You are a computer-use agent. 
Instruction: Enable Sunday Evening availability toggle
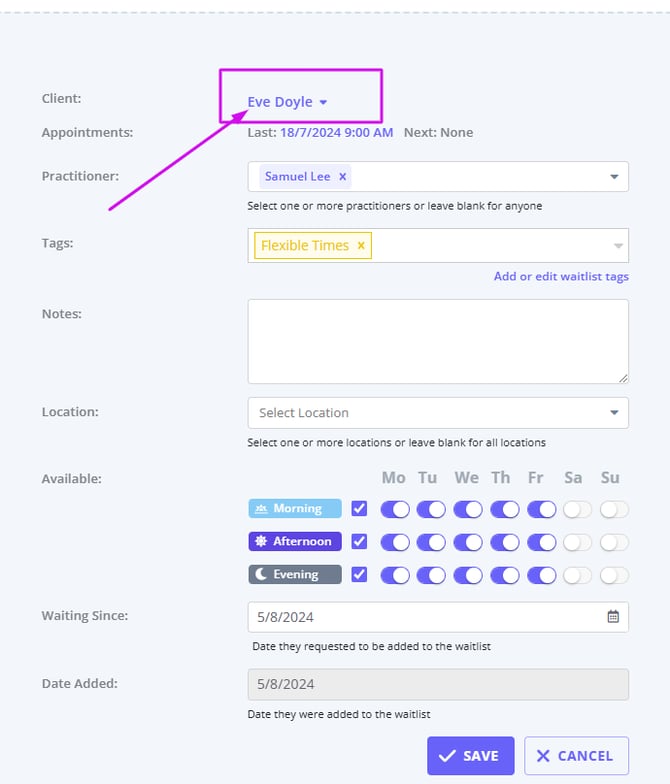point(613,575)
